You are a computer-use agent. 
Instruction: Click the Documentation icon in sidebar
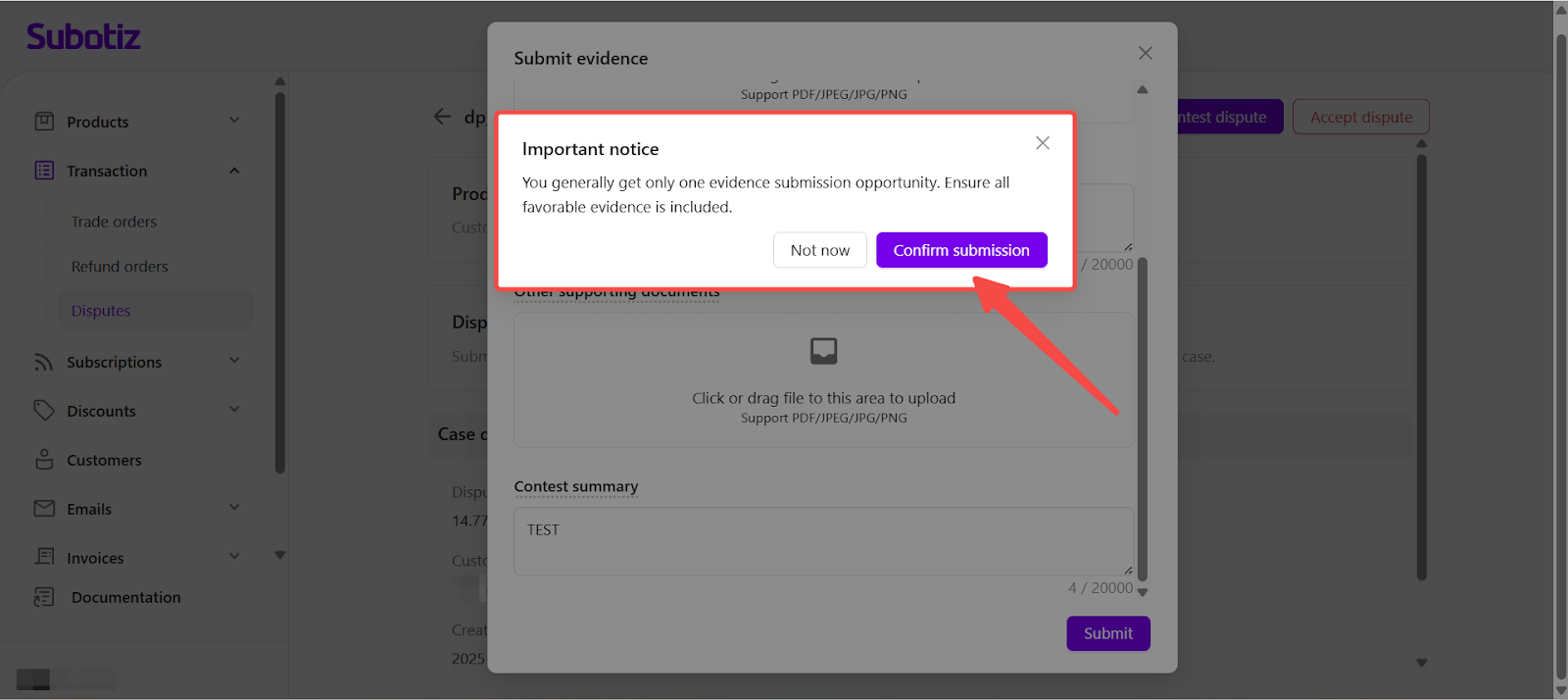tap(44, 597)
